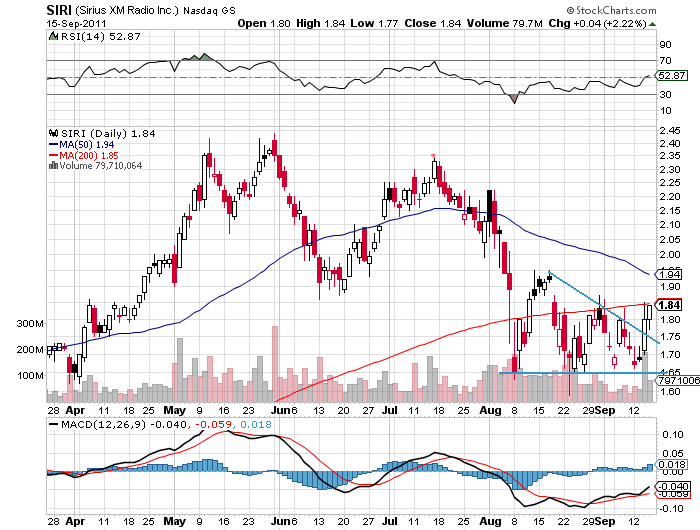Screen dimensions: 700x530
Task: Click the MACD histogram tag 0.018
Action: pyautogui.click(x=671, y=464)
